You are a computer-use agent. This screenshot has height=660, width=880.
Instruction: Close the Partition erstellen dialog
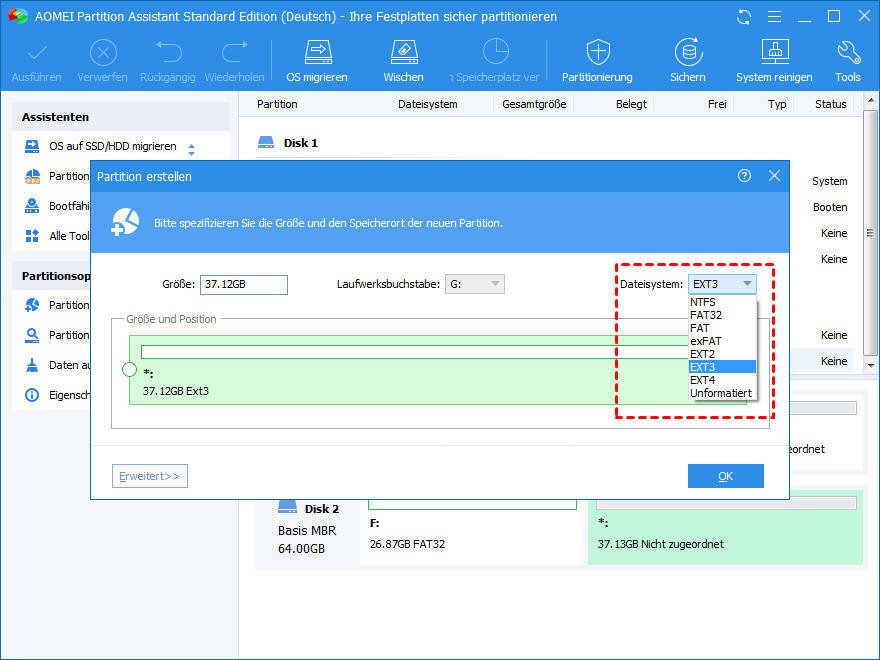point(774,176)
